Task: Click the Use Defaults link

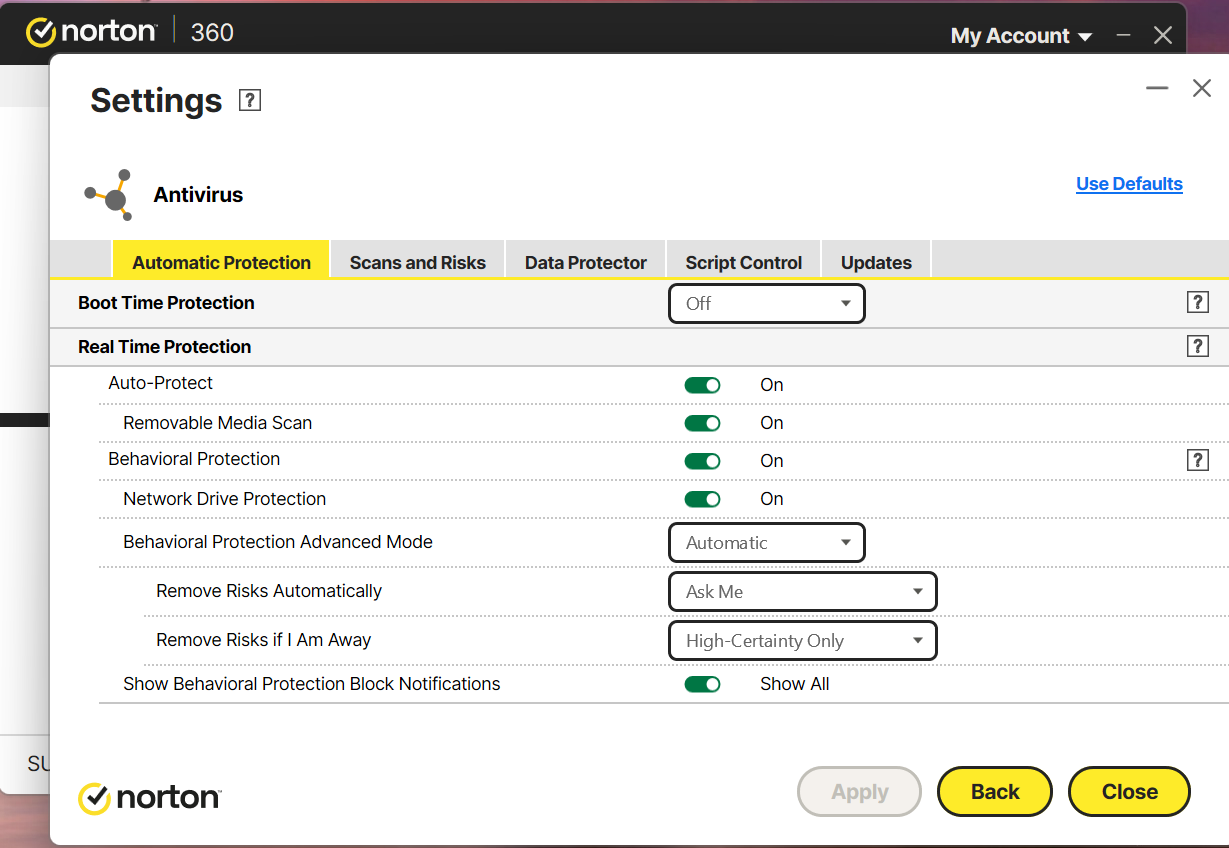Action: coord(1129,184)
